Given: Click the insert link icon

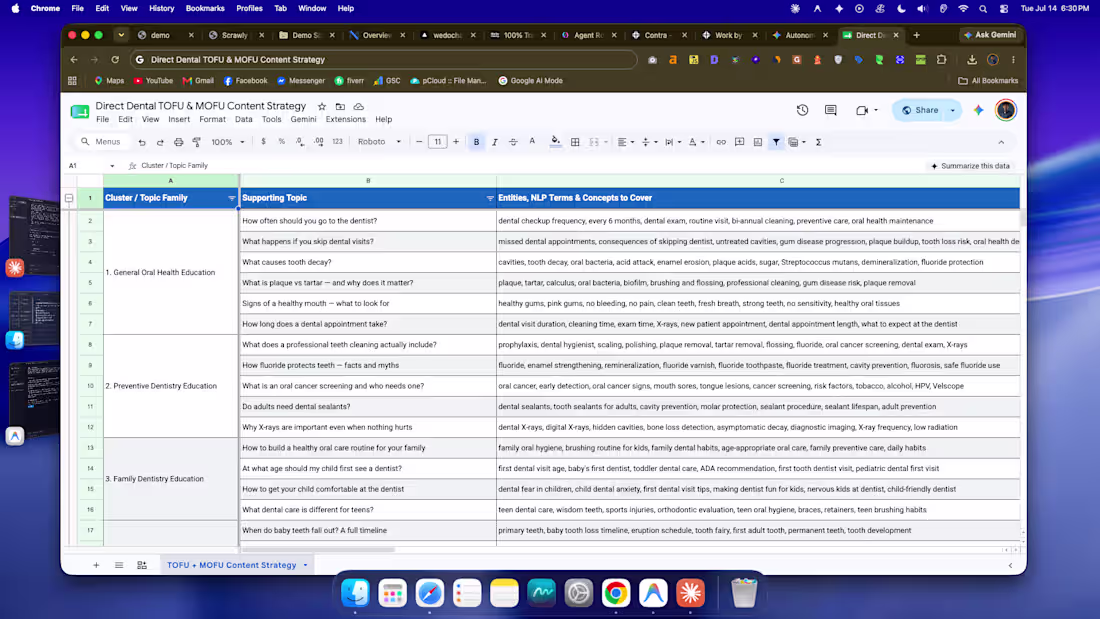Looking at the screenshot, I should 720,142.
